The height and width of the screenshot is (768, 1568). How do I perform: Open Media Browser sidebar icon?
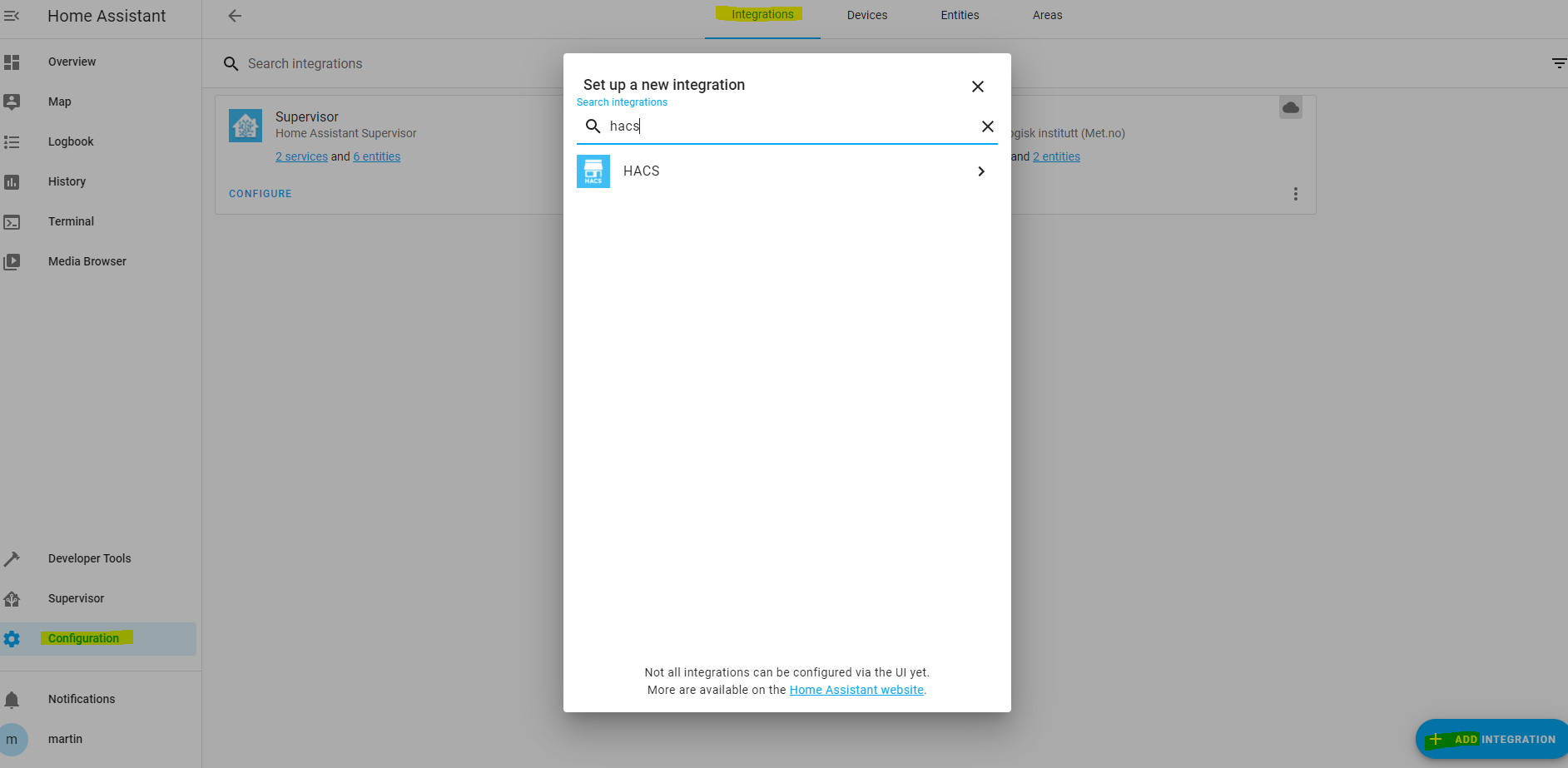point(12,262)
